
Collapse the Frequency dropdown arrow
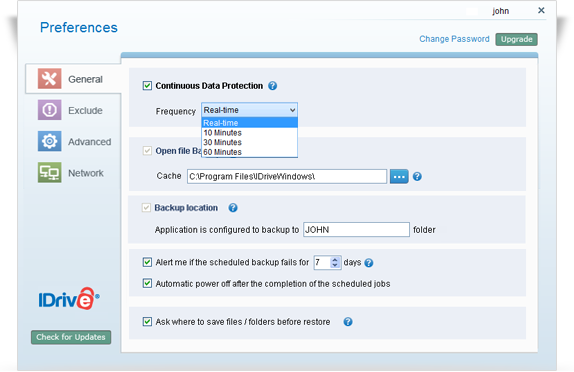click(x=292, y=110)
